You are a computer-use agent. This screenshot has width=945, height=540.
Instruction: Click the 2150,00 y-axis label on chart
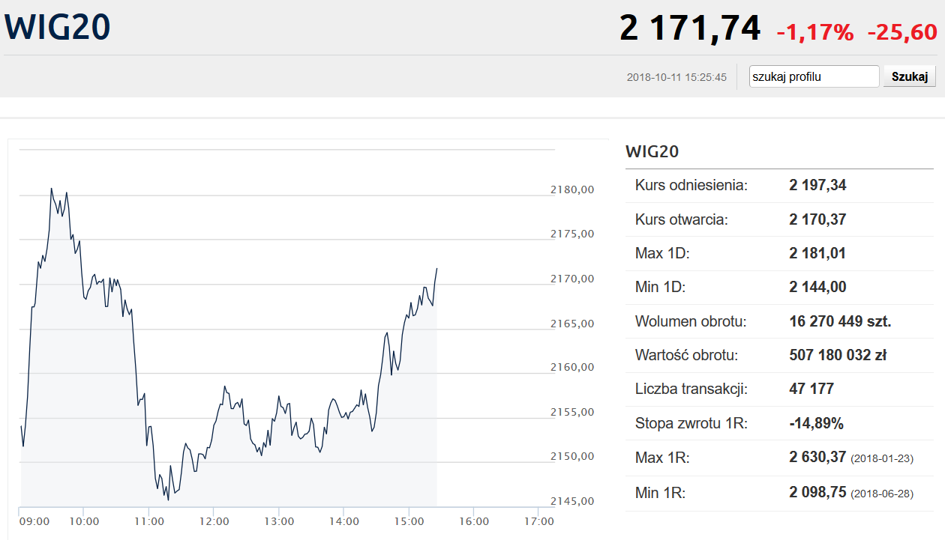pos(572,456)
